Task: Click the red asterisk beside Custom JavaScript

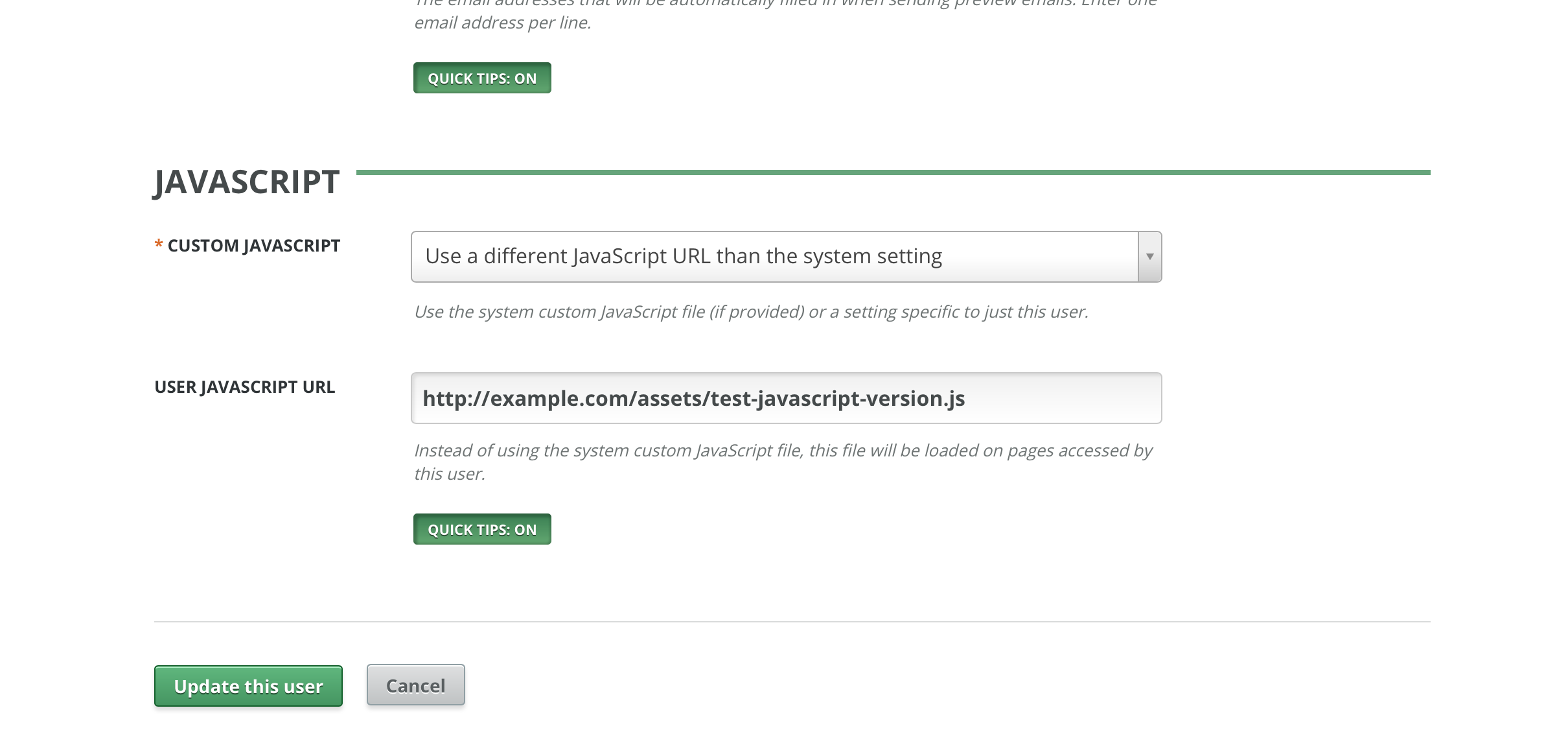Action: coord(158,244)
